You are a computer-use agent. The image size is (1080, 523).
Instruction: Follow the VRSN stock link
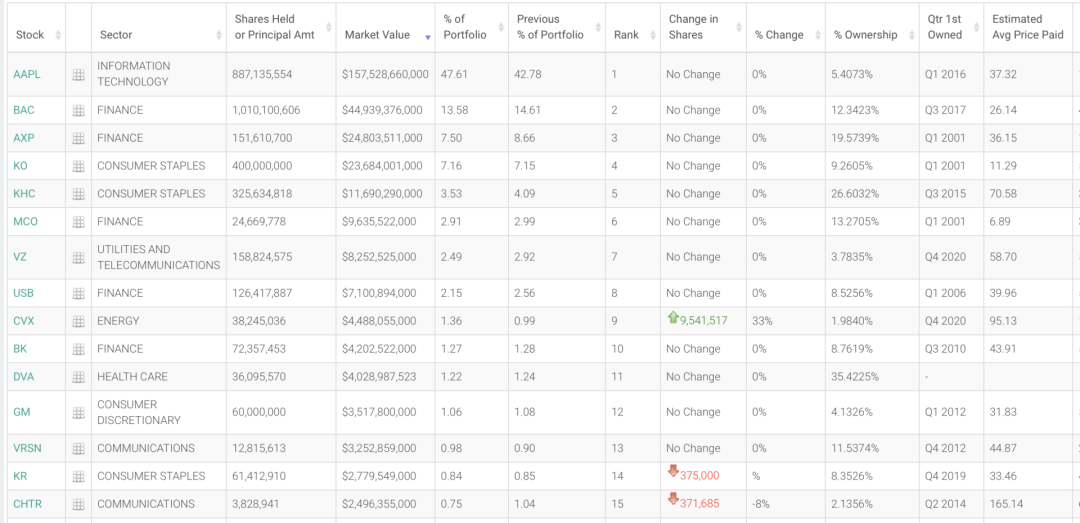point(27,448)
